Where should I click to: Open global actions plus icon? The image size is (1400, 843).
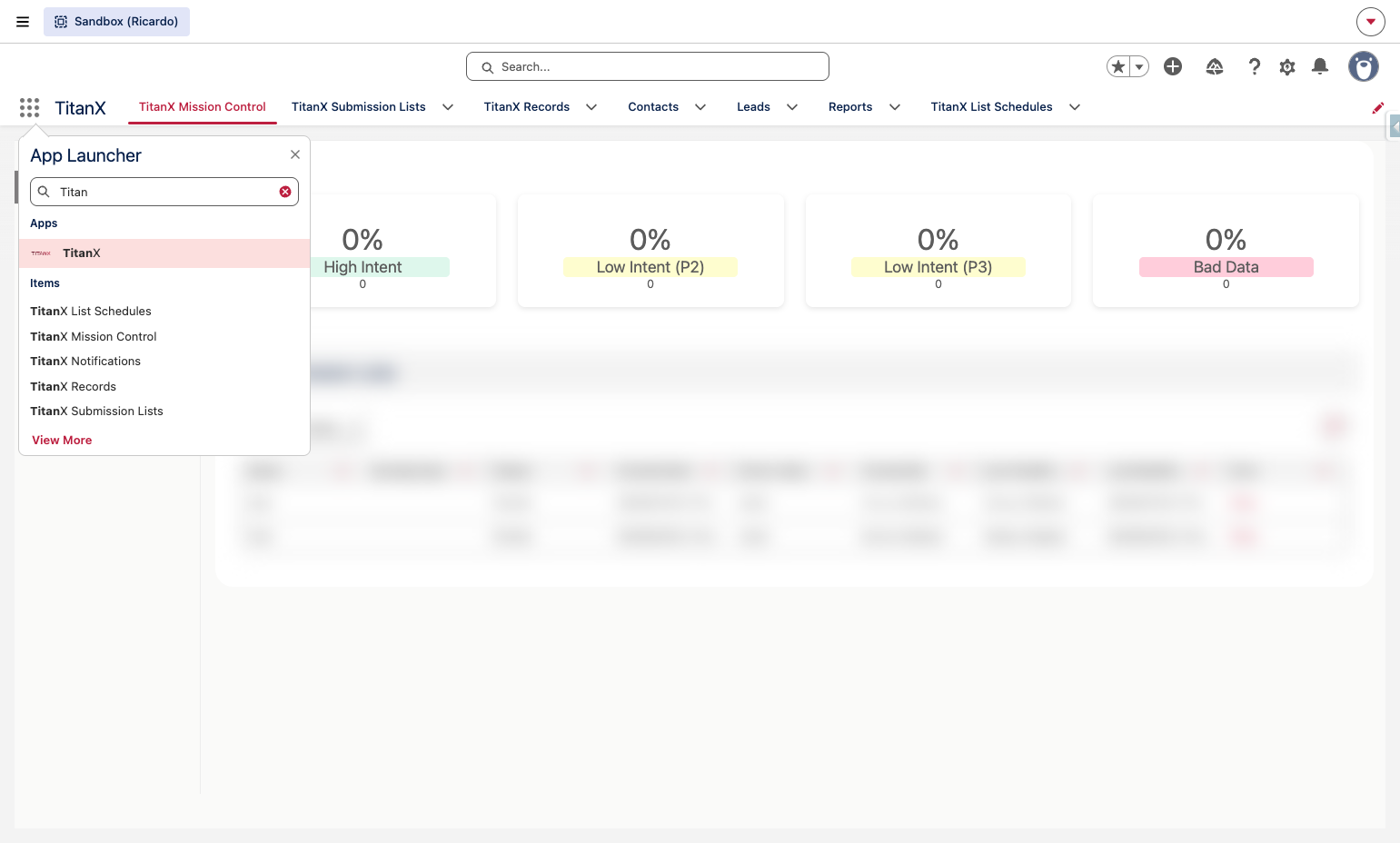(1173, 66)
